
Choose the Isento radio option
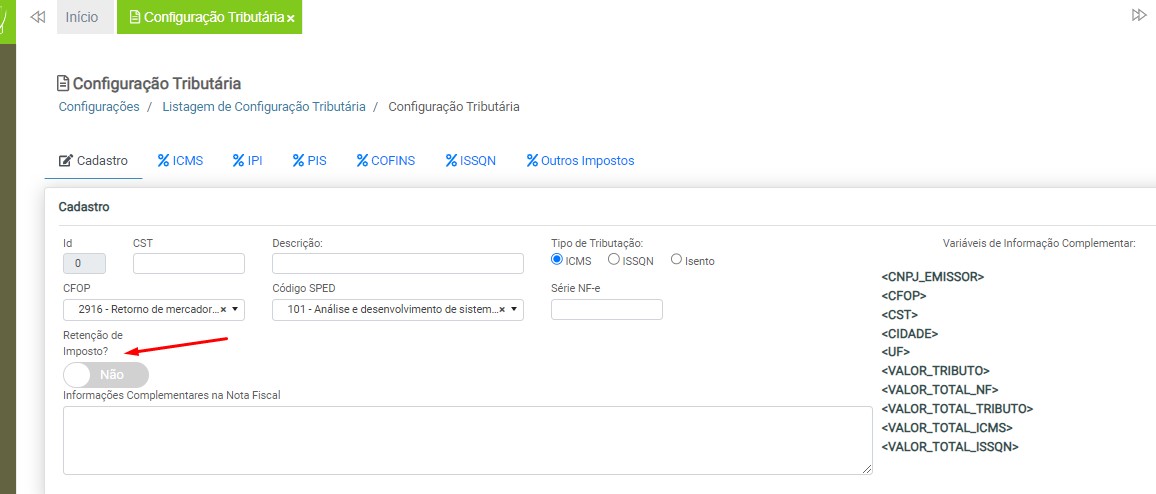pos(676,260)
